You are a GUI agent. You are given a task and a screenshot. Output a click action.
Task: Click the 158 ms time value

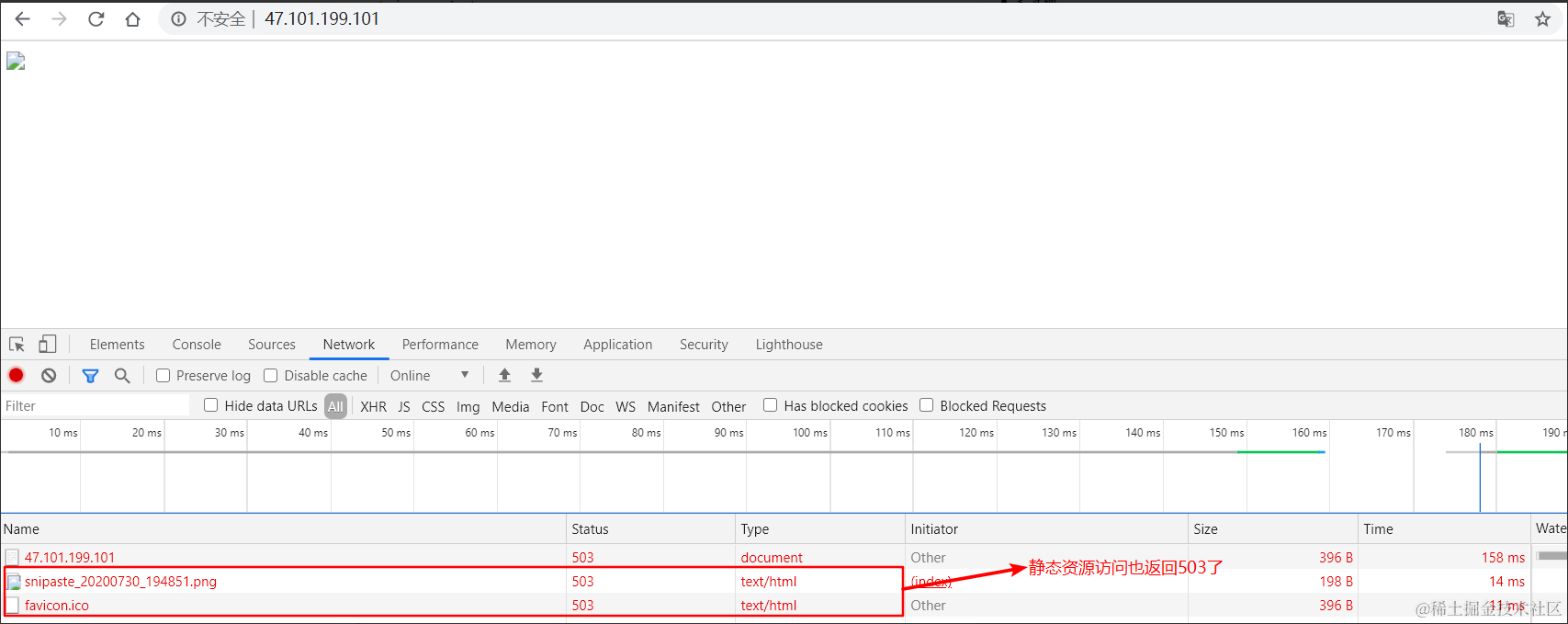pyautogui.click(x=1503, y=558)
